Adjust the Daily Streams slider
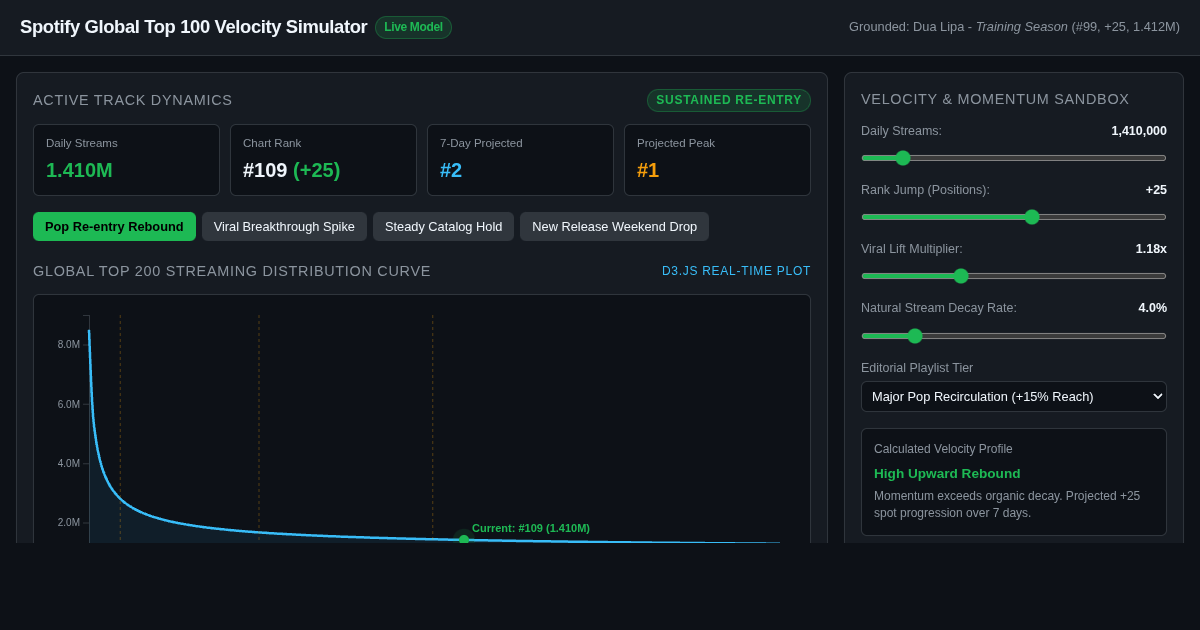This screenshot has height=630, width=1200. (1014, 157)
